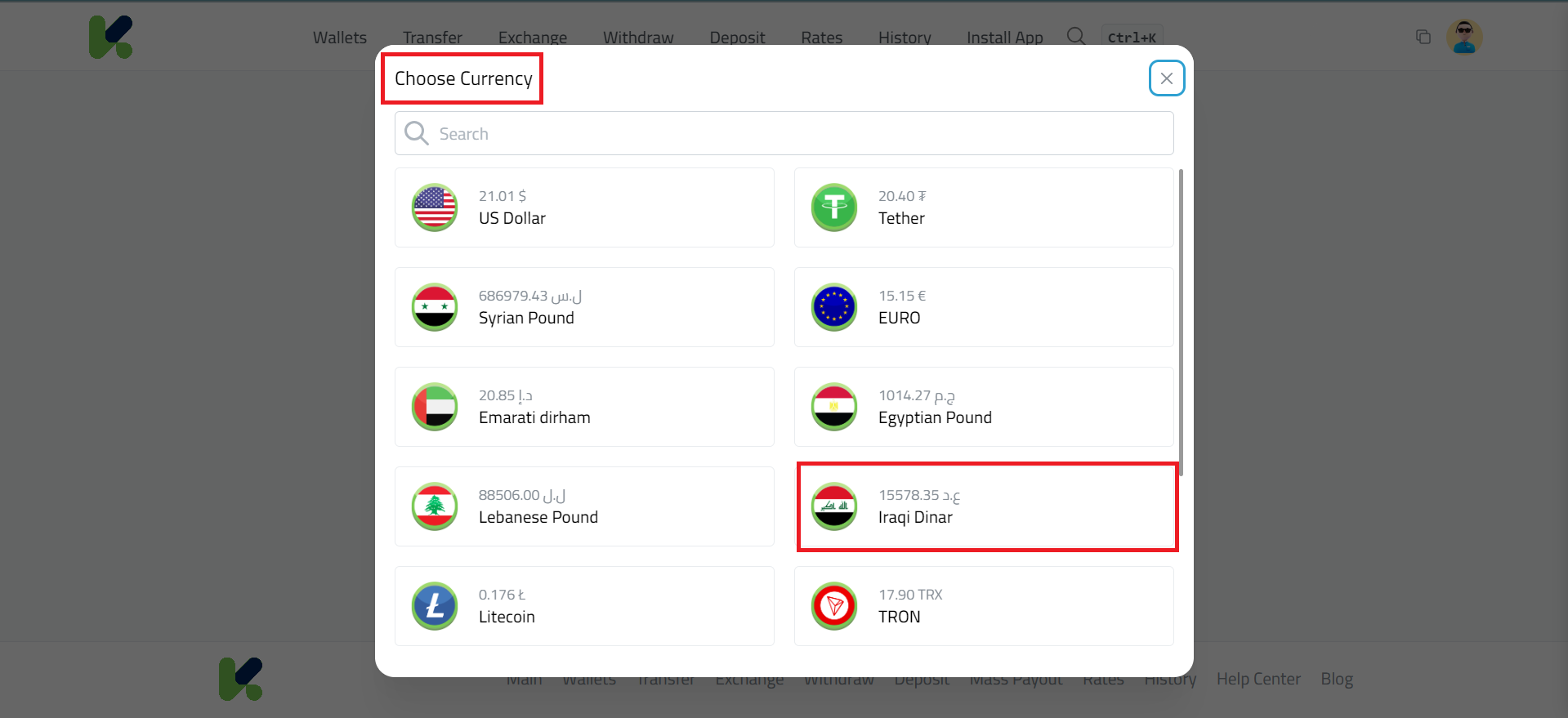Choose the Egyptian Pound label
1568x718 pixels.
point(935,417)
